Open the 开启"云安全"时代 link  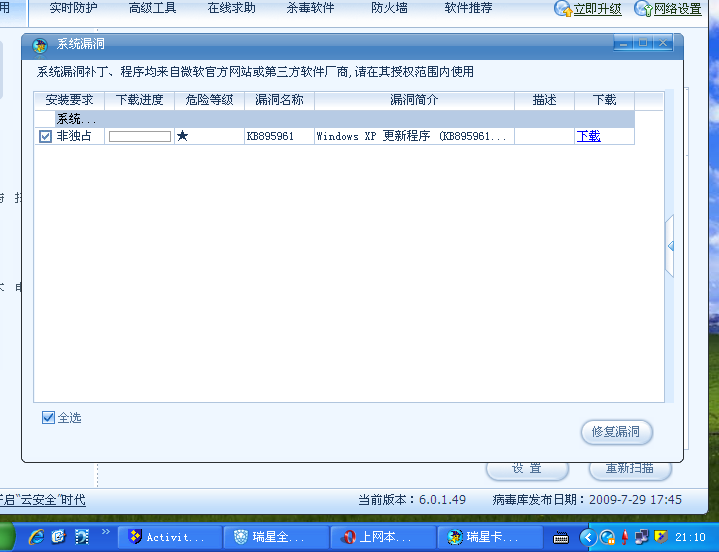[43, 499]
